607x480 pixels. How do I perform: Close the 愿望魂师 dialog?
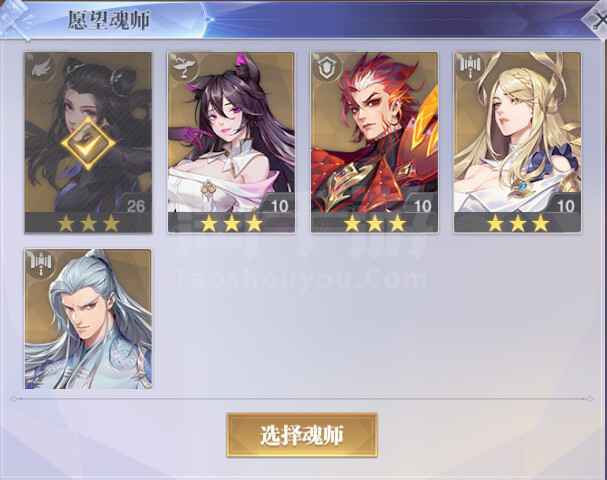pyautogui.click(x=596, y=20)
